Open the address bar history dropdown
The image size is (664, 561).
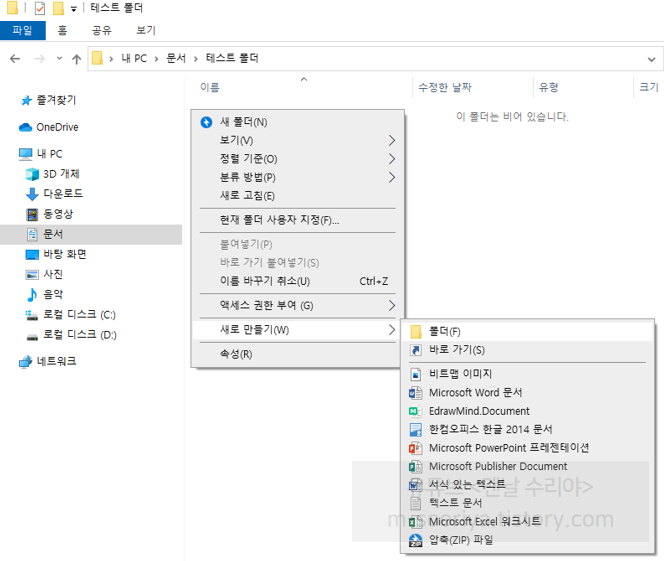(x=651, y=60)
